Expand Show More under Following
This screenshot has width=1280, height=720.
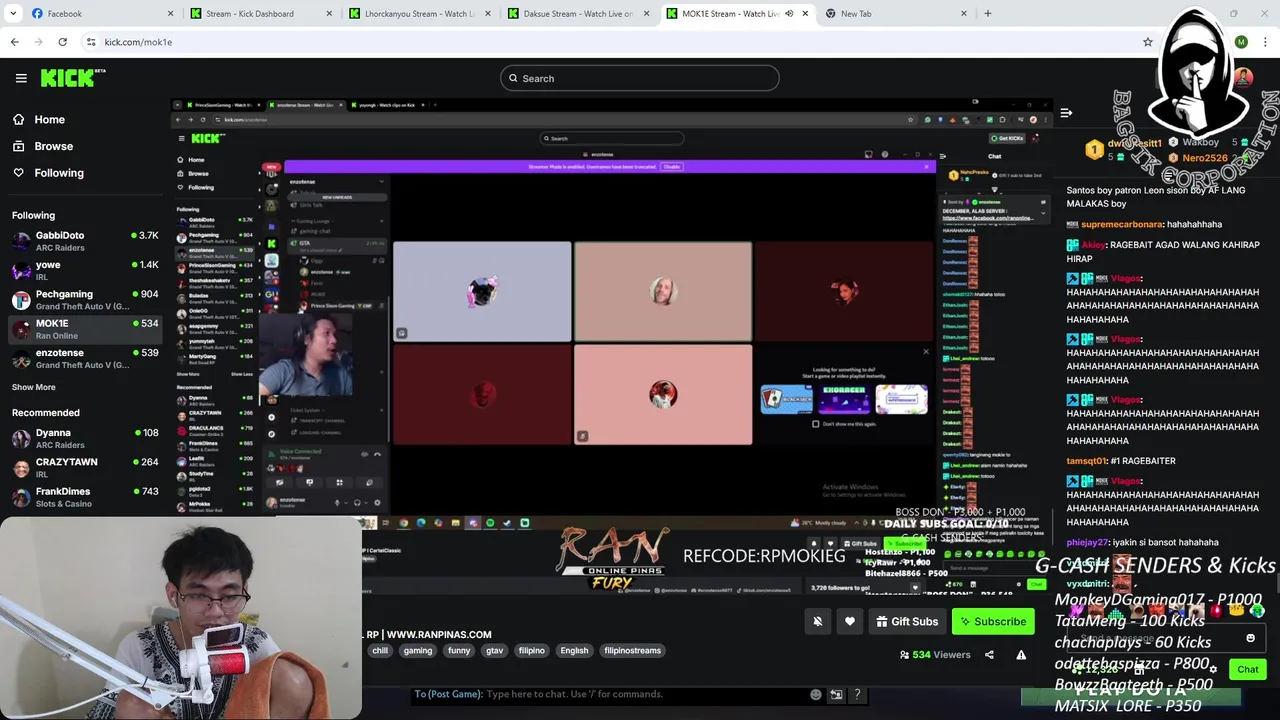pos(34,387)
